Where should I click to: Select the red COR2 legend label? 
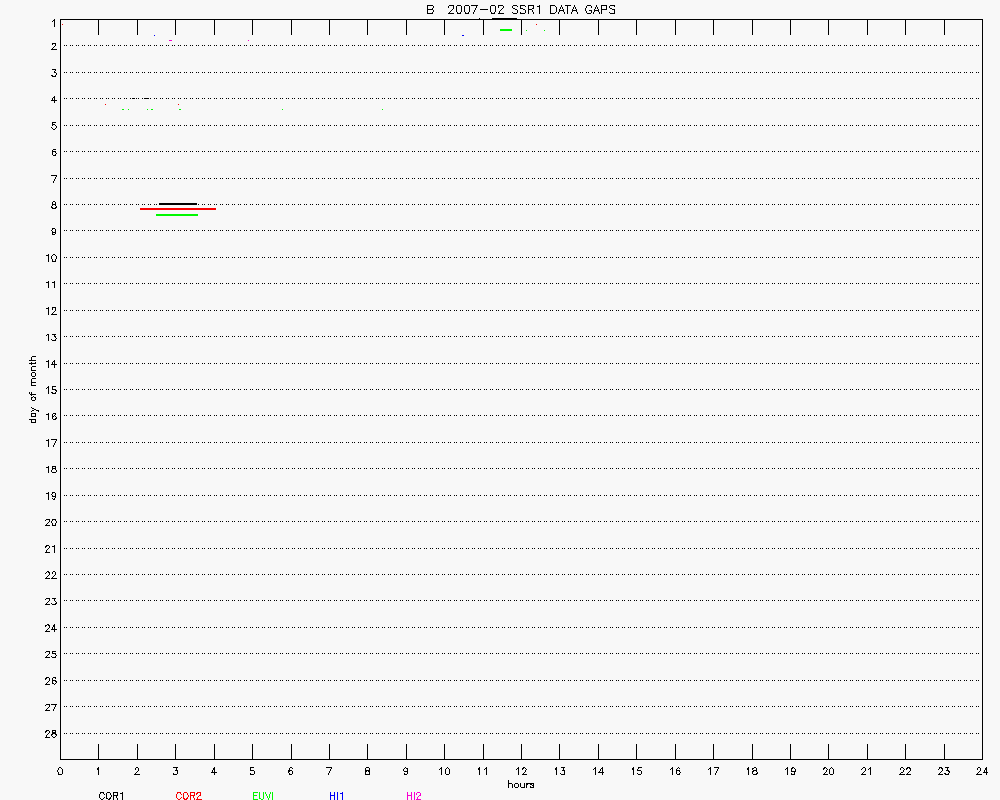(188, 796)
